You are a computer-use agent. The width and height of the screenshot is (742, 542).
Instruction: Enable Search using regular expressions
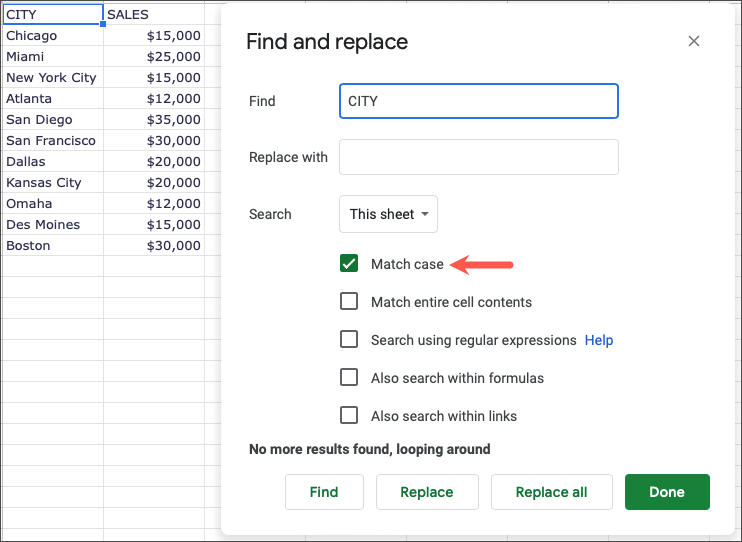[x=349, y=340]
